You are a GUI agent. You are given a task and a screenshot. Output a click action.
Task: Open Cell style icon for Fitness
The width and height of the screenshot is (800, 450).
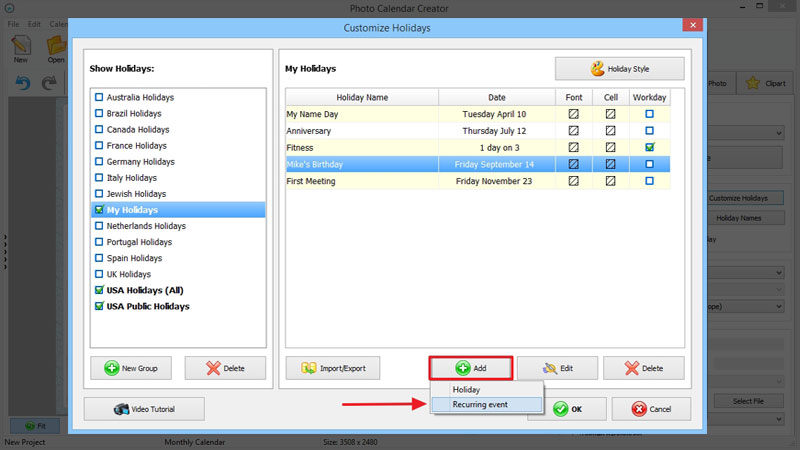pyautogui.click(x=610, y=147)
